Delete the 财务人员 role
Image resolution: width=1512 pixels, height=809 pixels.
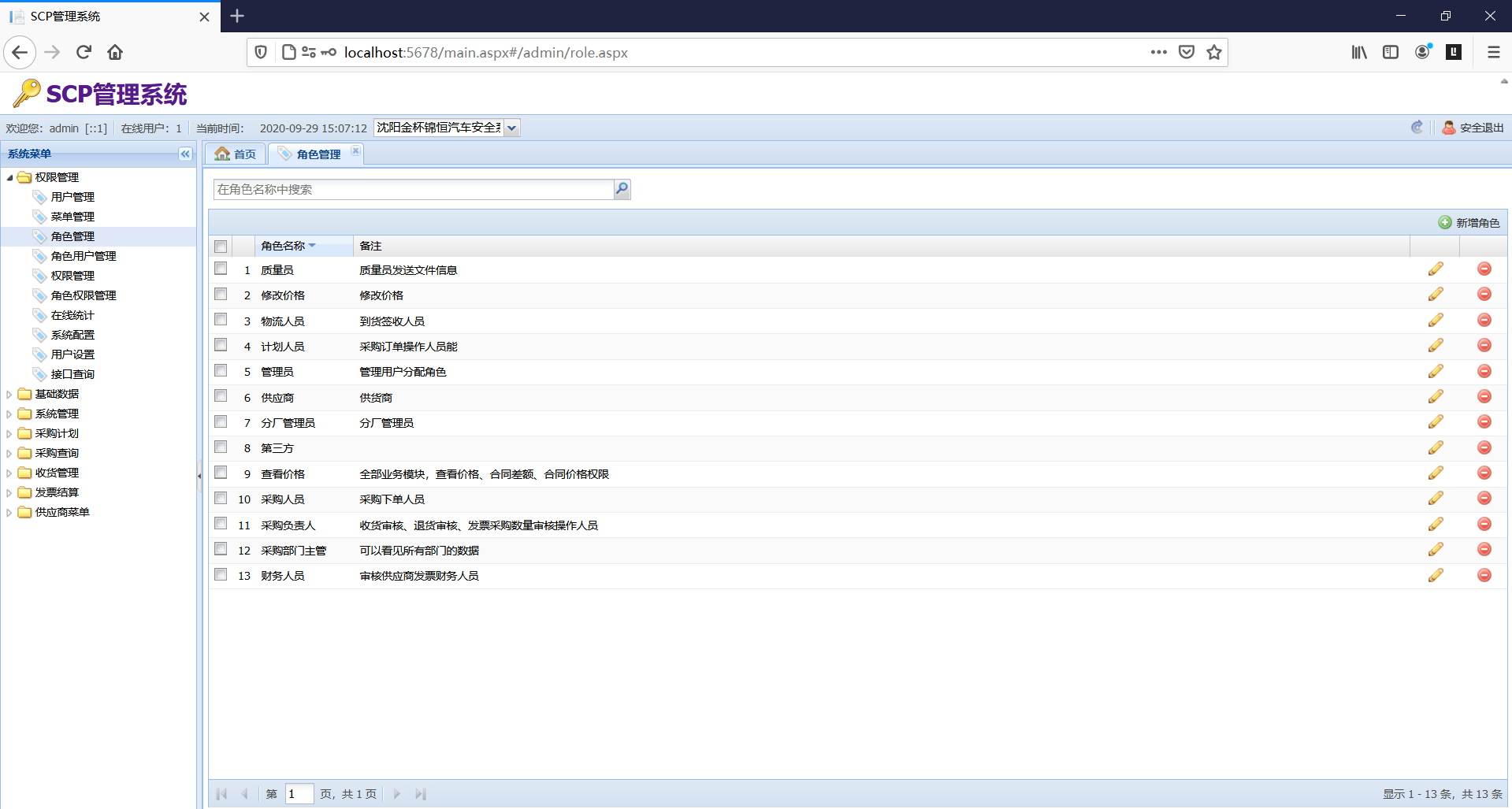[1484, 575]
